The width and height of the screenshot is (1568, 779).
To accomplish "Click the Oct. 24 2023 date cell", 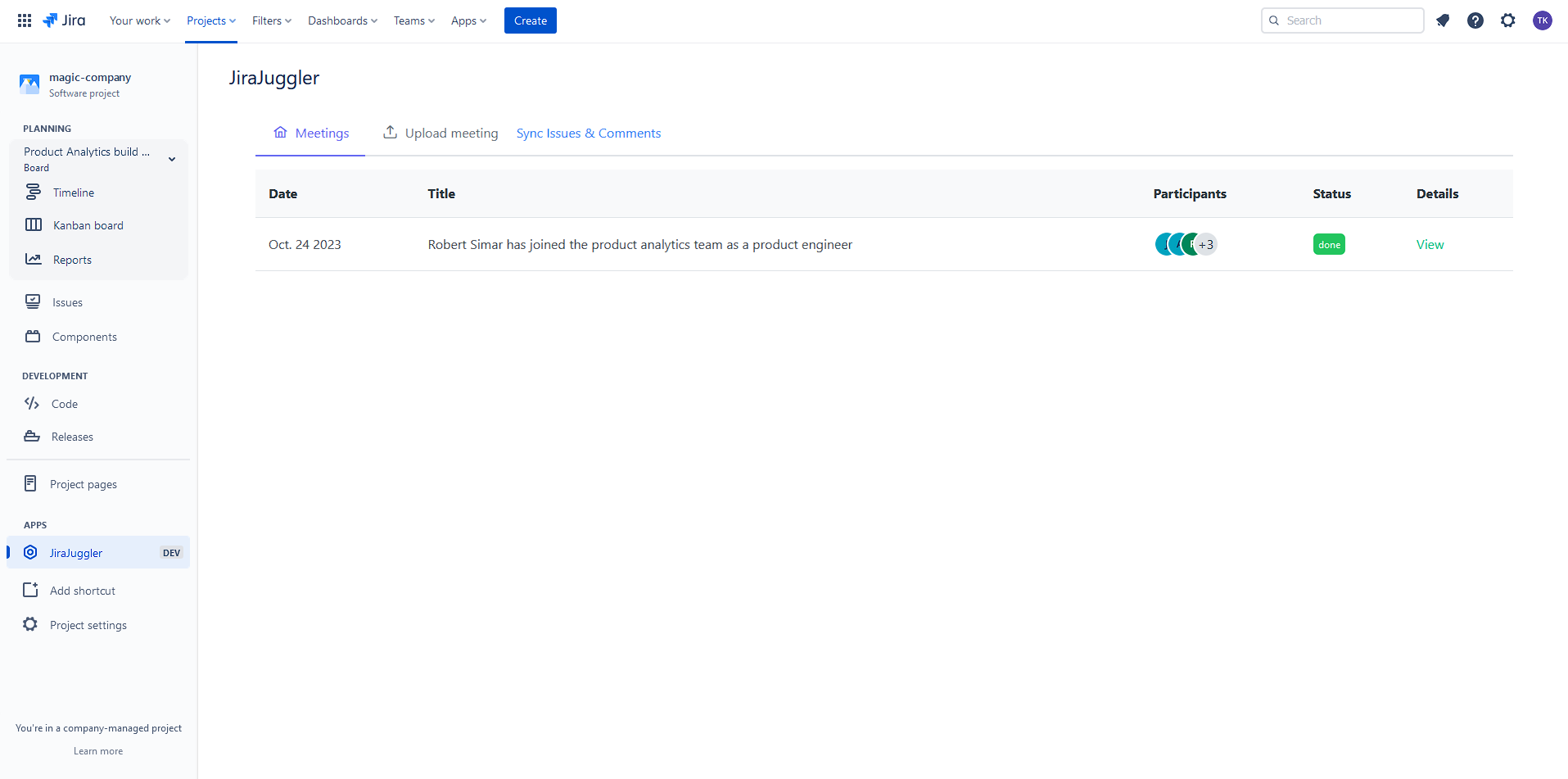I will [x=305, y=244].
